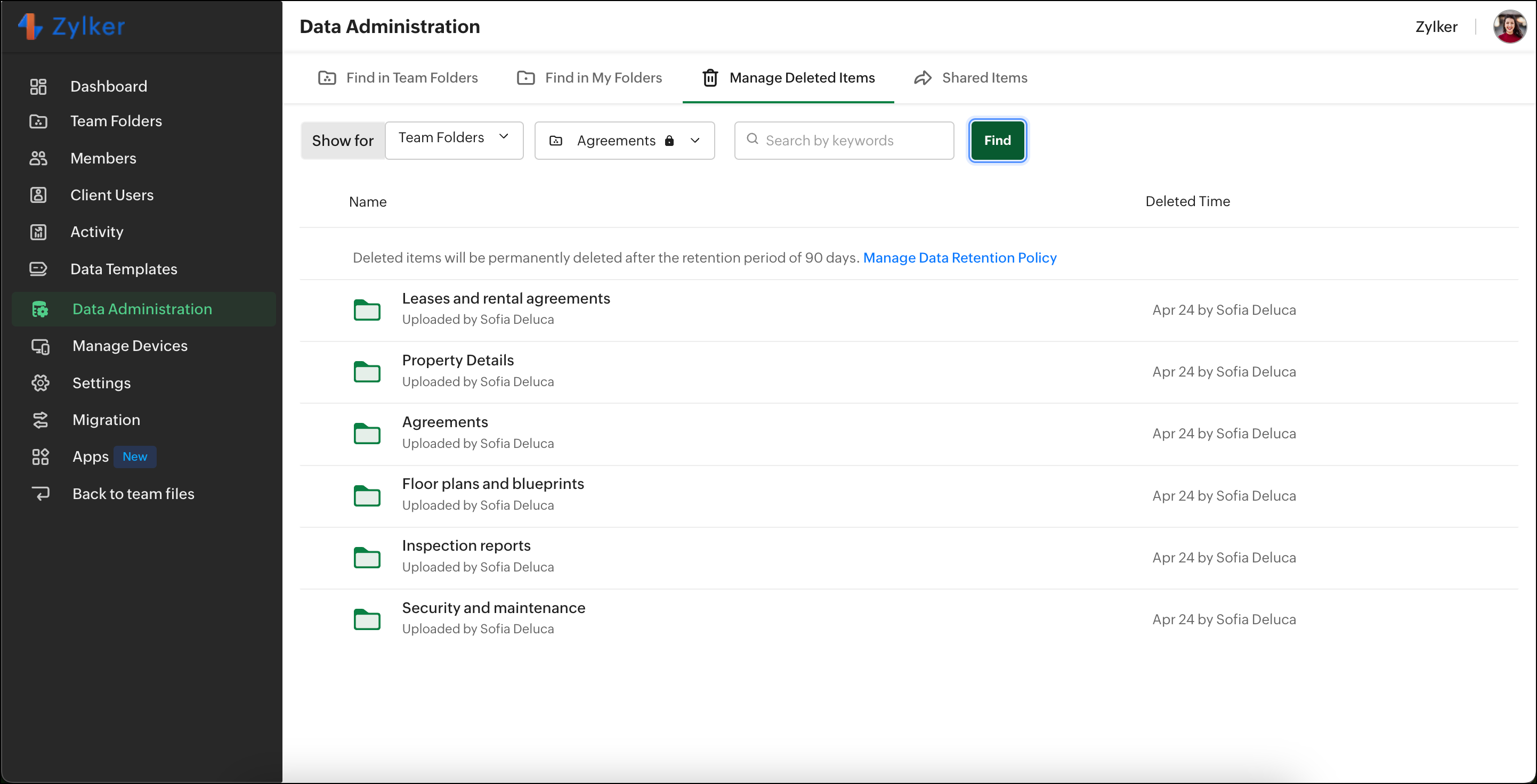1537x784 pixels.
Task: Click the Members people icon
Action: pos(38,158)
